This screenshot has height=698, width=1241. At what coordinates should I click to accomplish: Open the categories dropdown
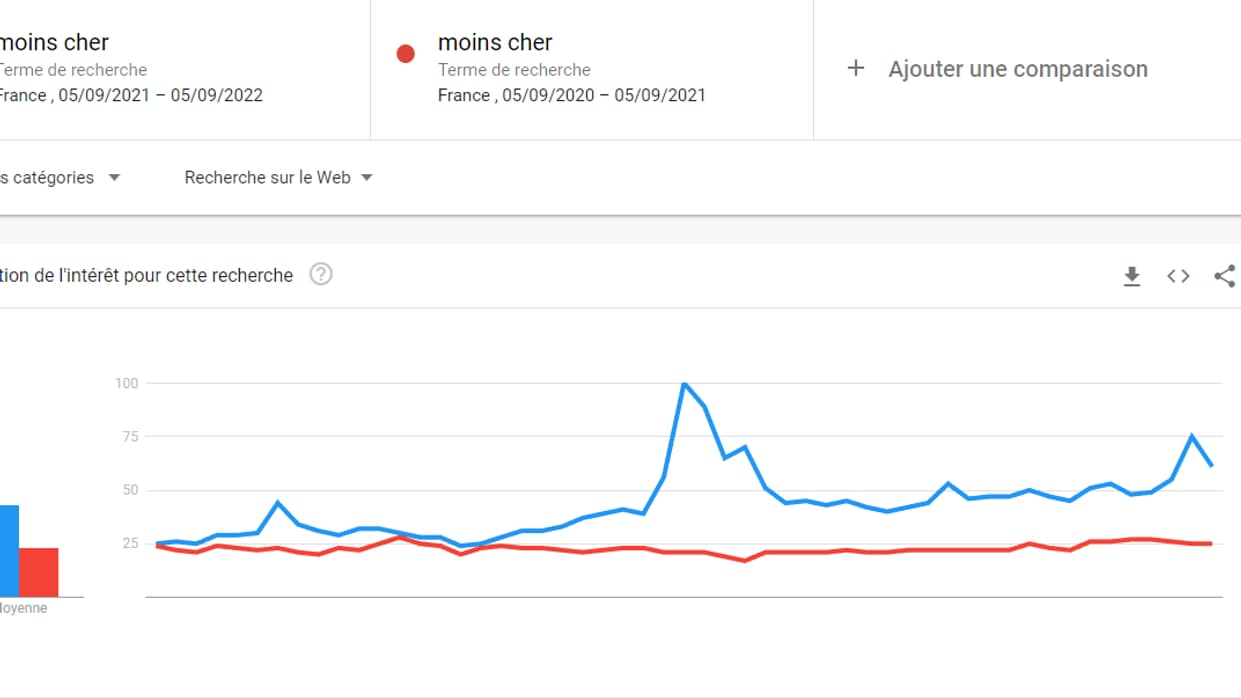(62, 178)
